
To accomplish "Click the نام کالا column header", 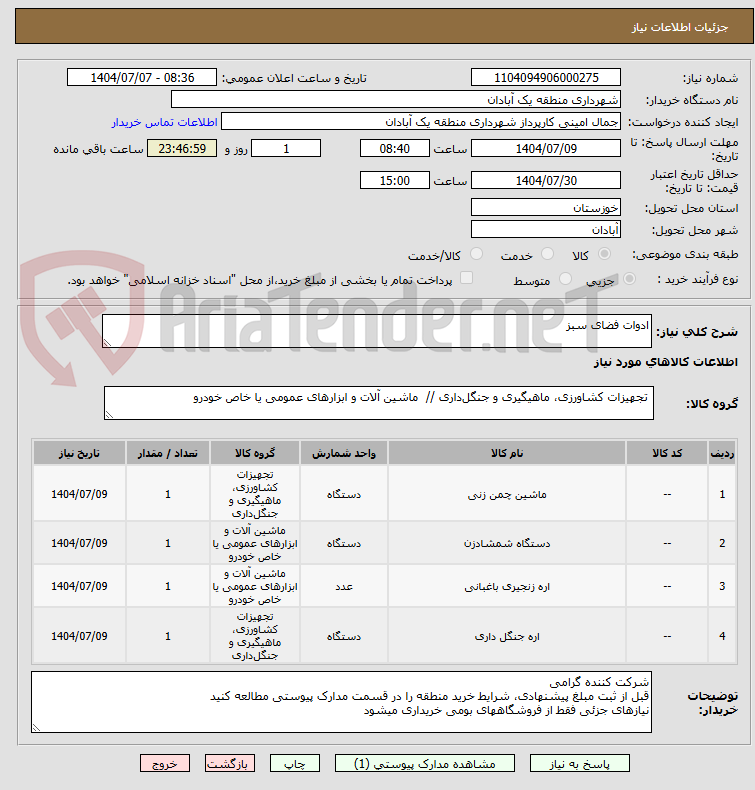I will pos(507,453).
